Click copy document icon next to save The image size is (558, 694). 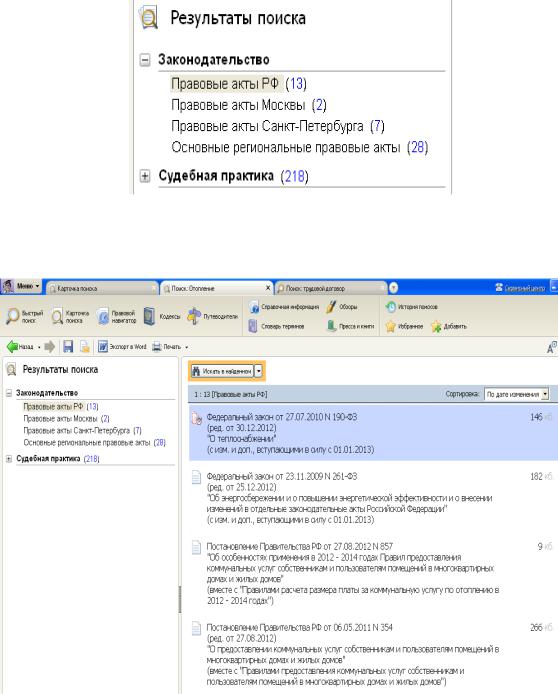pyautogui.click(x=85, y=347)
